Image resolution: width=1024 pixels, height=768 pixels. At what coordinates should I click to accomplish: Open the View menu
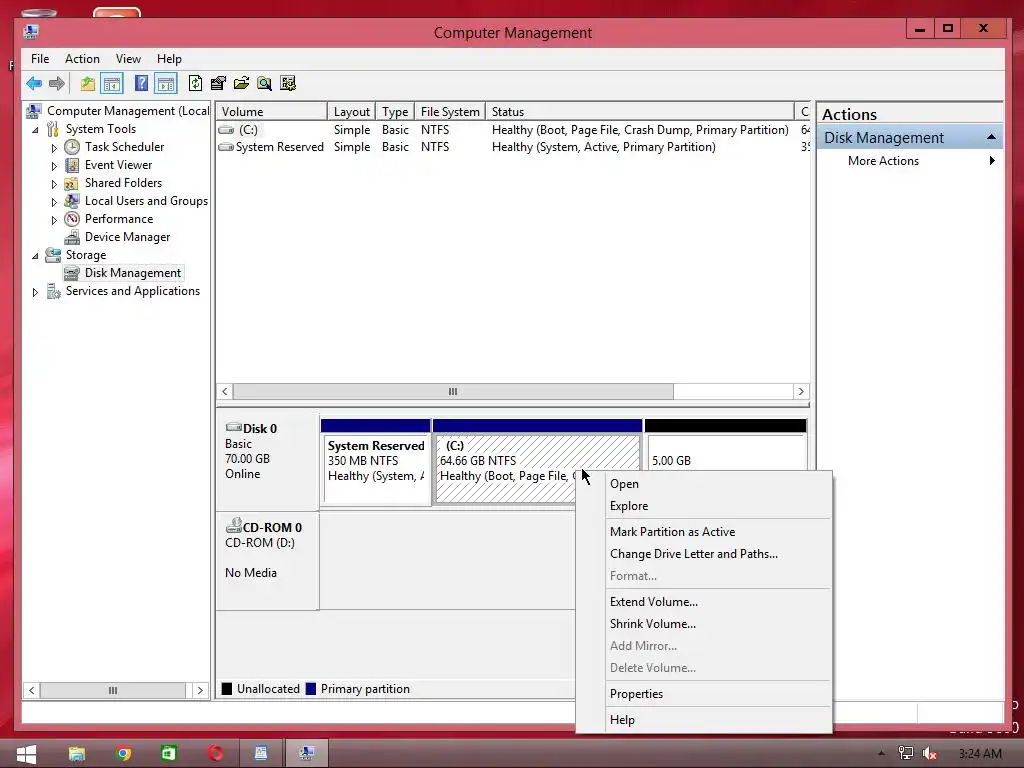point(128,59)
